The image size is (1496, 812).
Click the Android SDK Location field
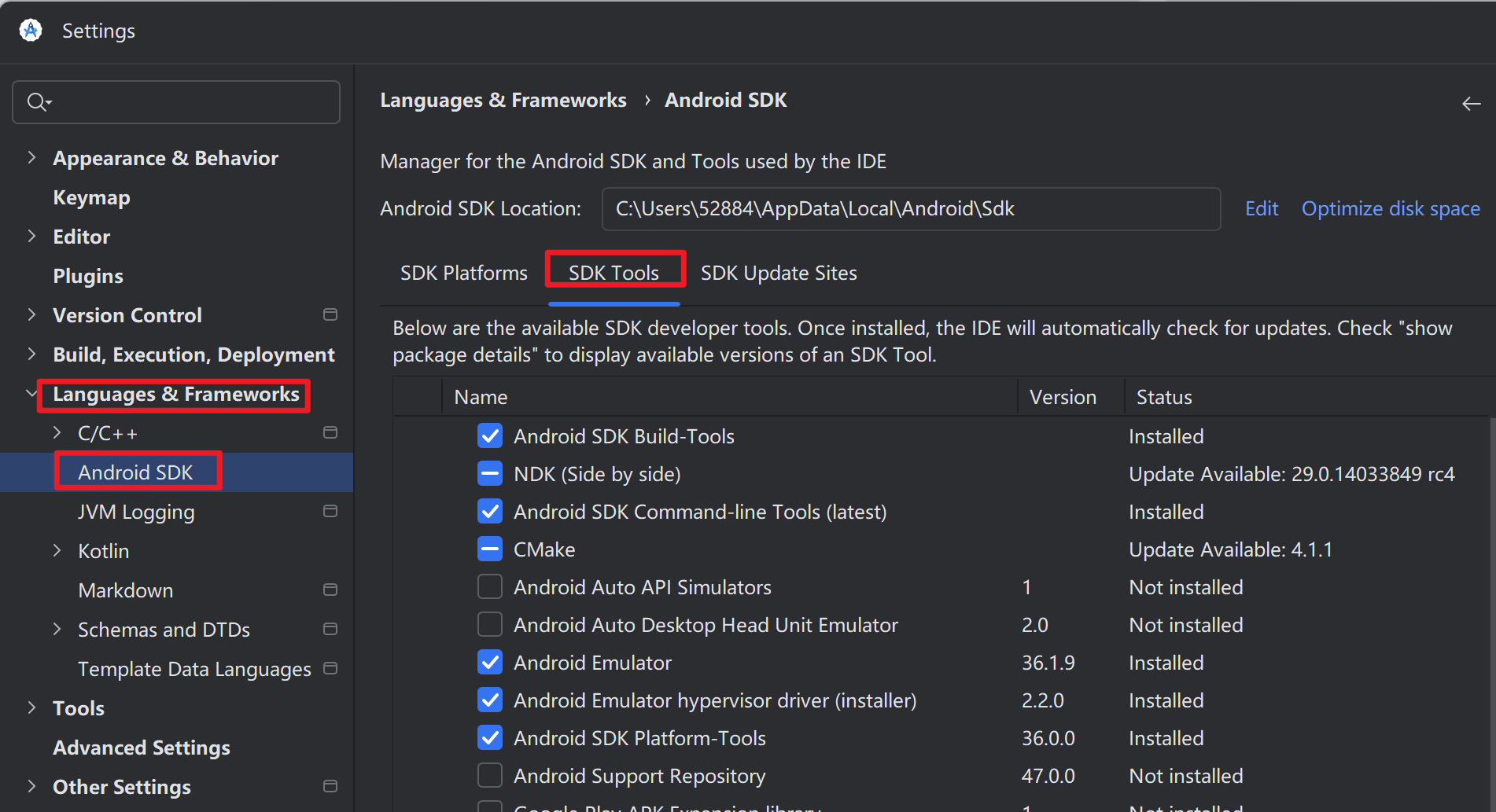[910, 209]
